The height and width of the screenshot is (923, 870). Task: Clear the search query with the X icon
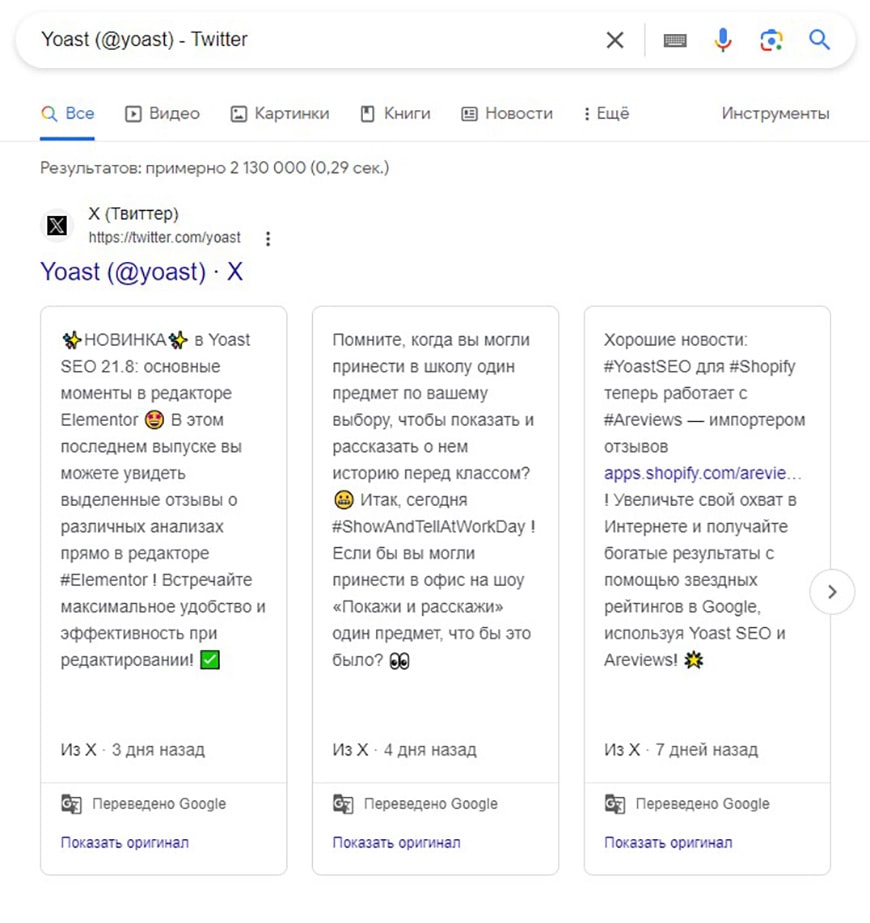pyautogui.click(x=615, y=40)
